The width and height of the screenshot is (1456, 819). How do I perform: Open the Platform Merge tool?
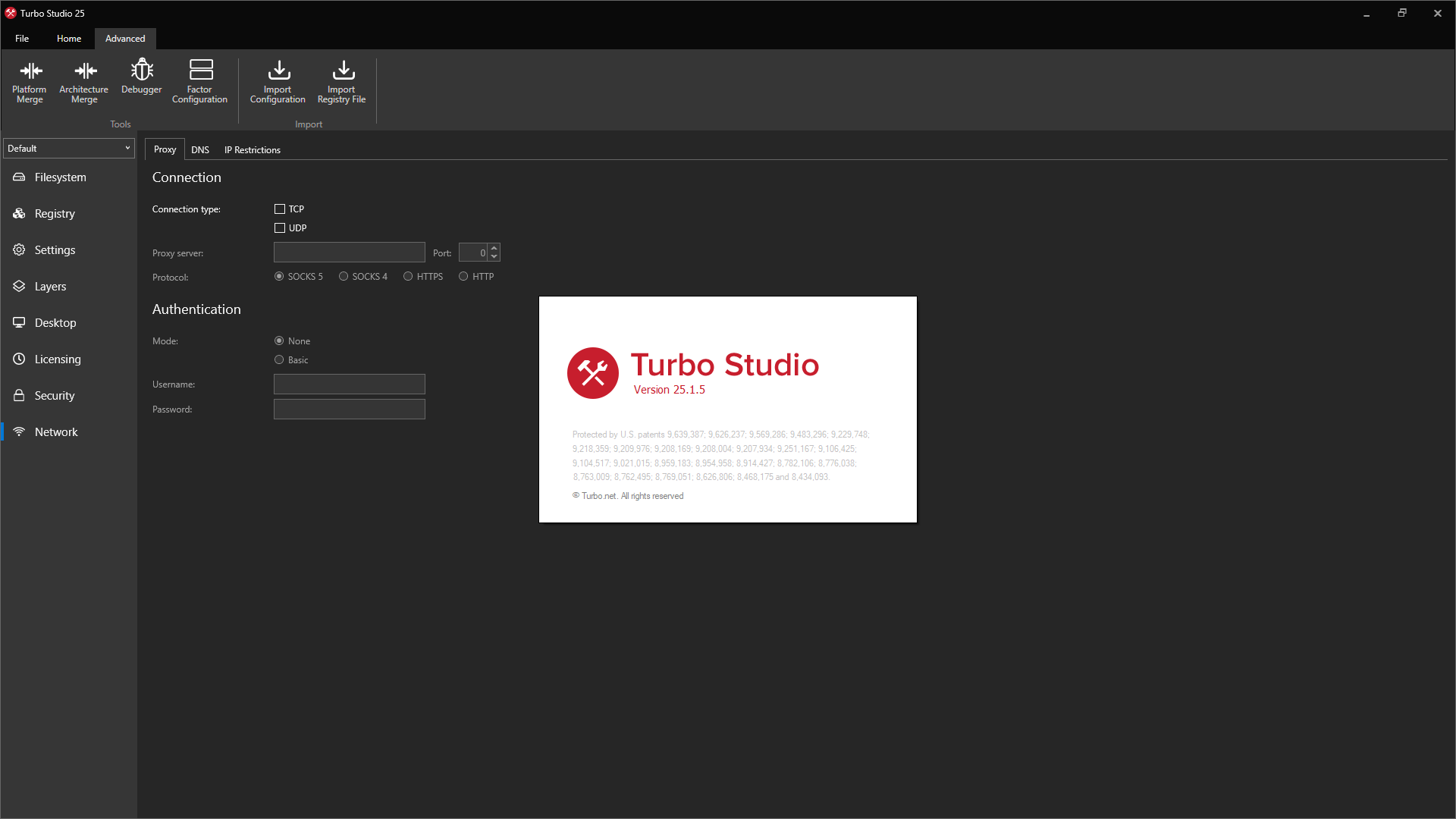coord(30,82)
